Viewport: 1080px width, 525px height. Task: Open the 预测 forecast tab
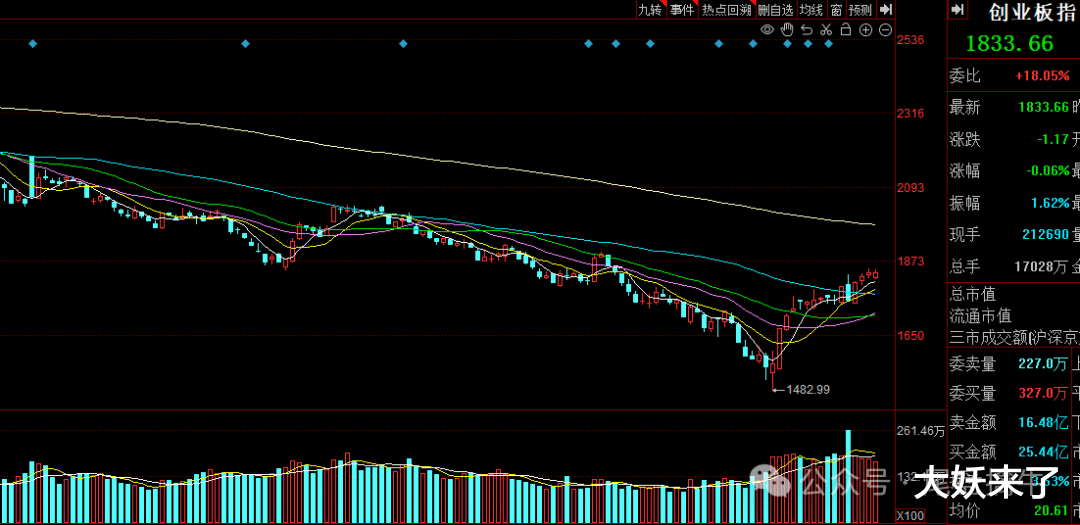pyautogui.click(x=860, y=10)
